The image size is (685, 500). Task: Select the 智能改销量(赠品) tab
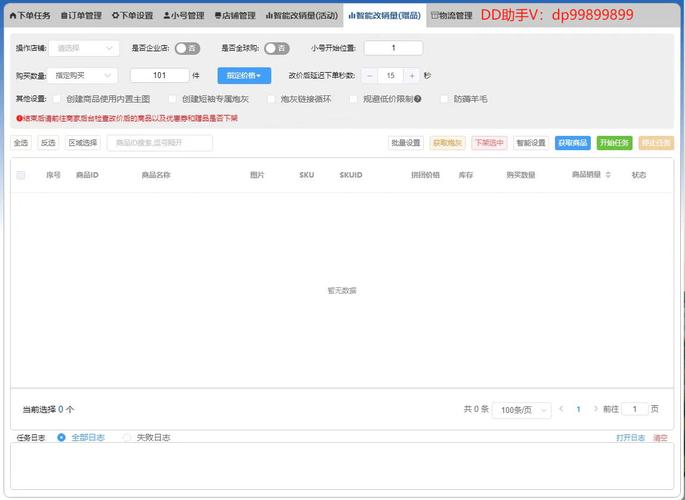point(384,16)
